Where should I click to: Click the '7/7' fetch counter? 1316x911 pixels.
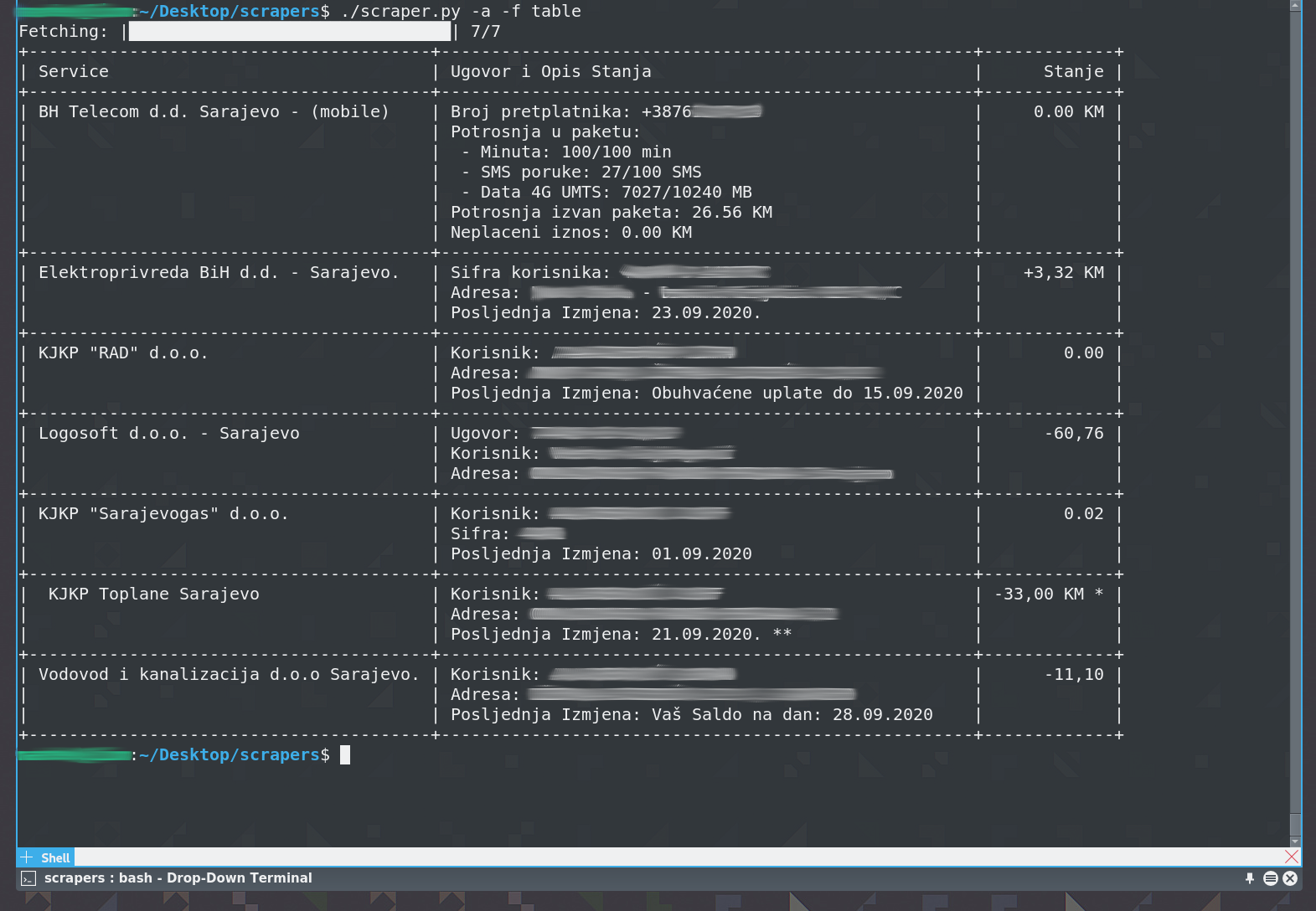click(486, 32)
